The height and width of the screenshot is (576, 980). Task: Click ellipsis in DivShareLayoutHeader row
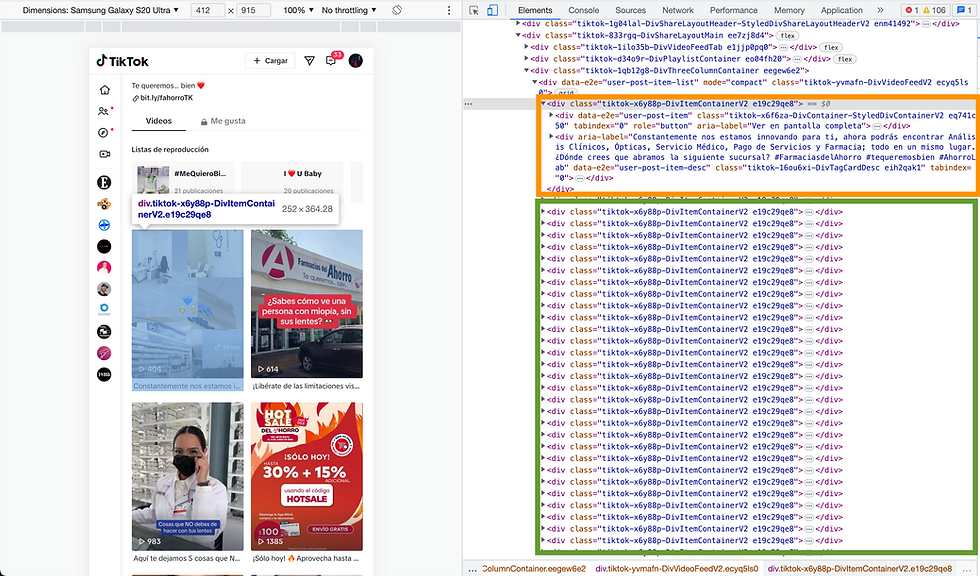pyautogui.click(x=926, y=24)
